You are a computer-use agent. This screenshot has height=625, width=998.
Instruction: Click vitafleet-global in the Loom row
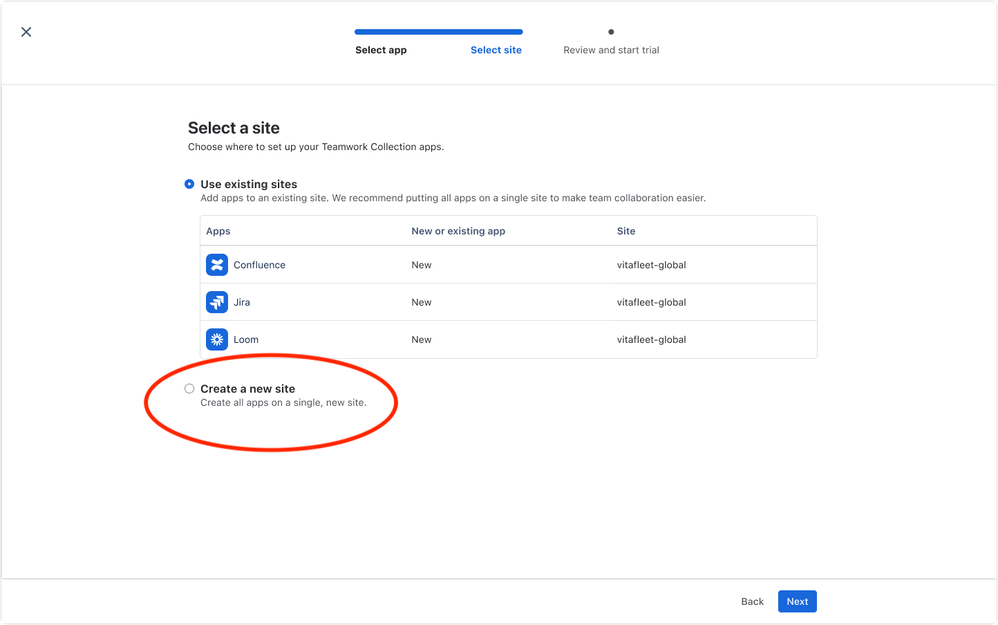pos(651,339)
